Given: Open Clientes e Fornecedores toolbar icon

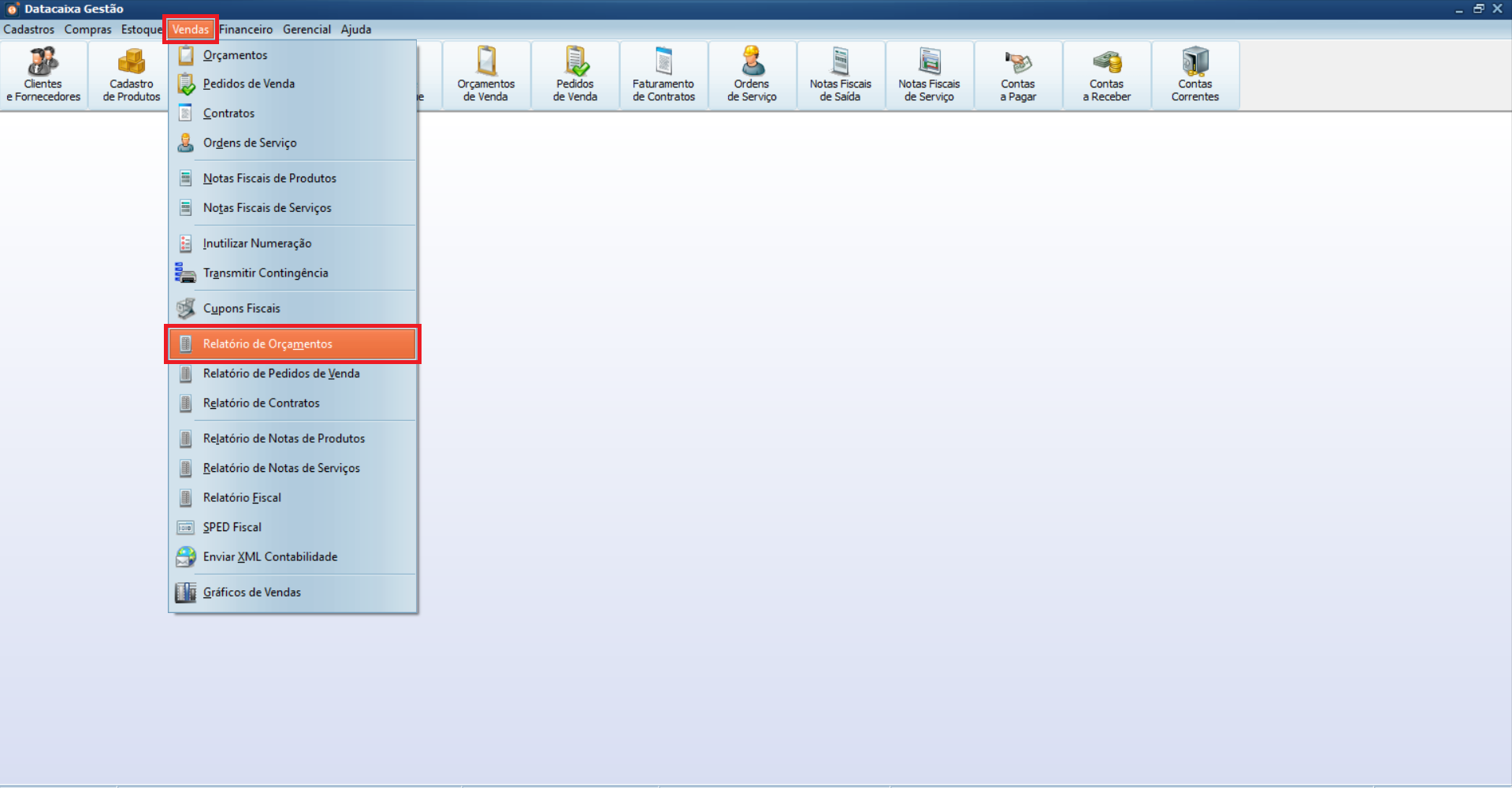Looking at the screenshot, I should [x=43, y=75].
